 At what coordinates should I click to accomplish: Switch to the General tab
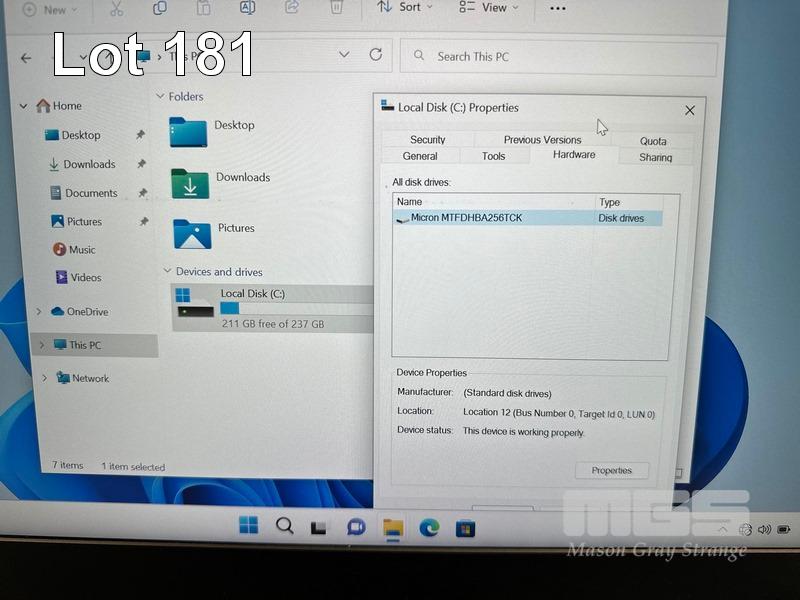coord(420,156)
